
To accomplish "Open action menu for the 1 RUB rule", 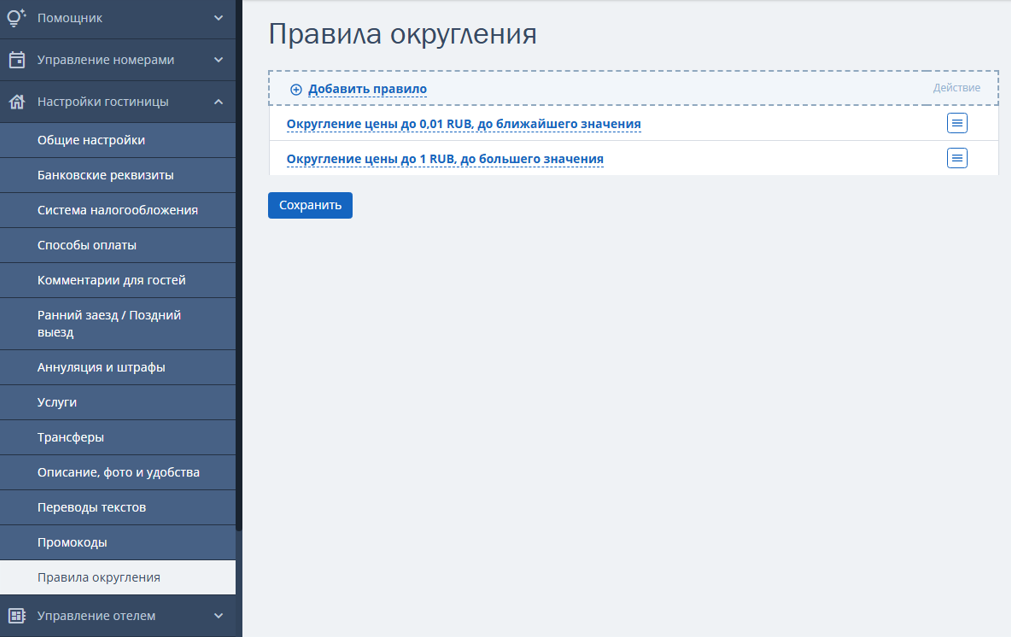I will (x=957, y=158).
